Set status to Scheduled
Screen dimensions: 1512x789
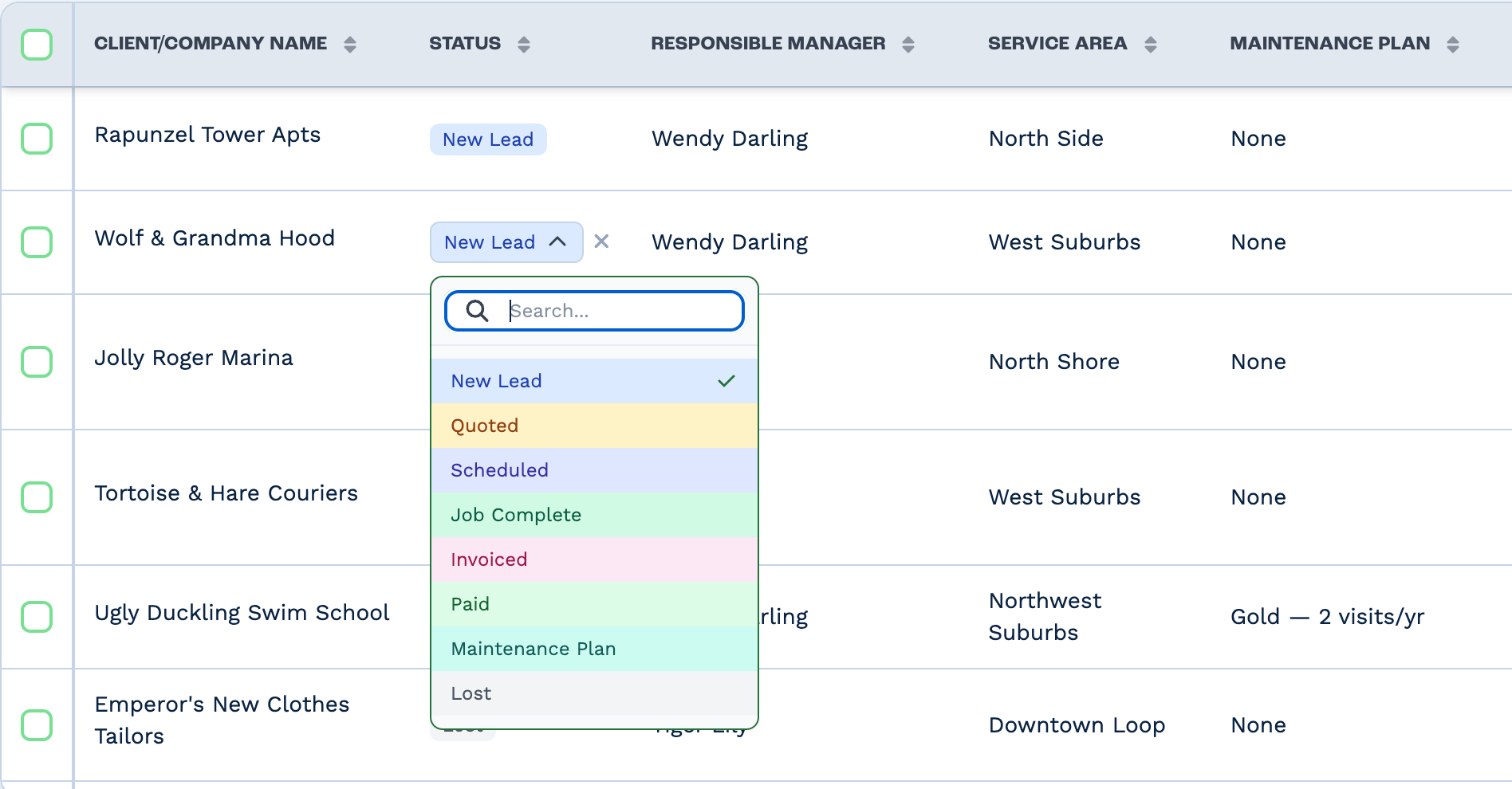pyautogui.click(x=594, y=470)
